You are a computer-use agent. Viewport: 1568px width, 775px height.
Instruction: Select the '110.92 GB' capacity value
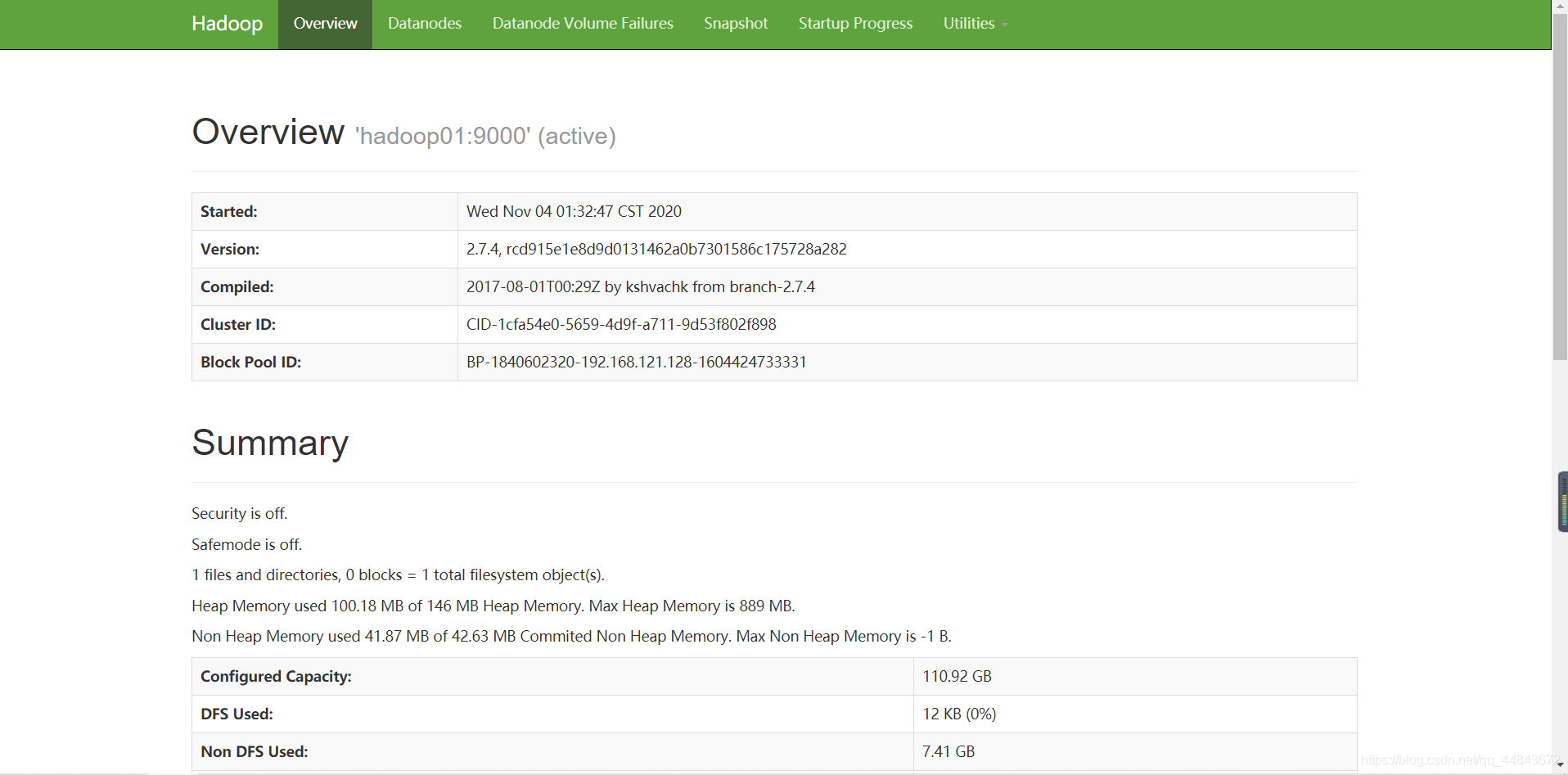[x=957, y=676]
